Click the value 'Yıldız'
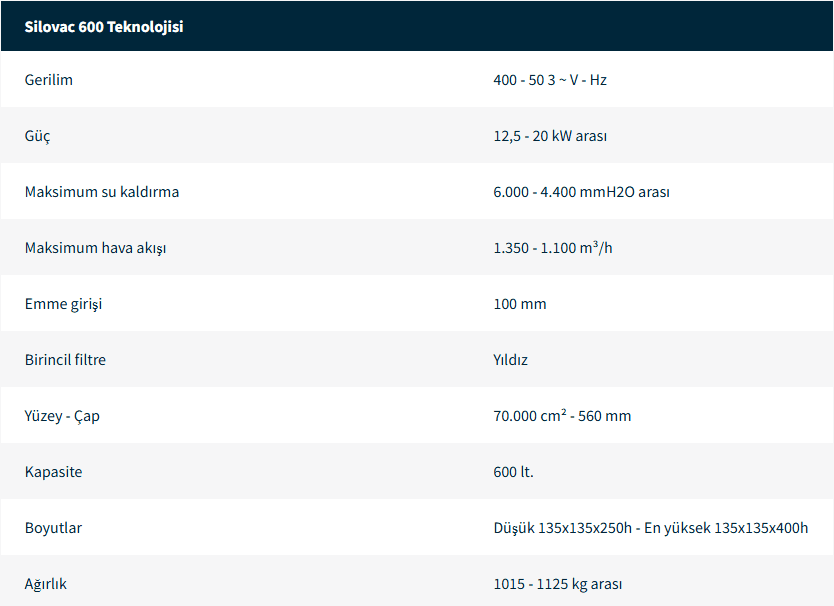 pyautogui.click(x=511, y=360)
